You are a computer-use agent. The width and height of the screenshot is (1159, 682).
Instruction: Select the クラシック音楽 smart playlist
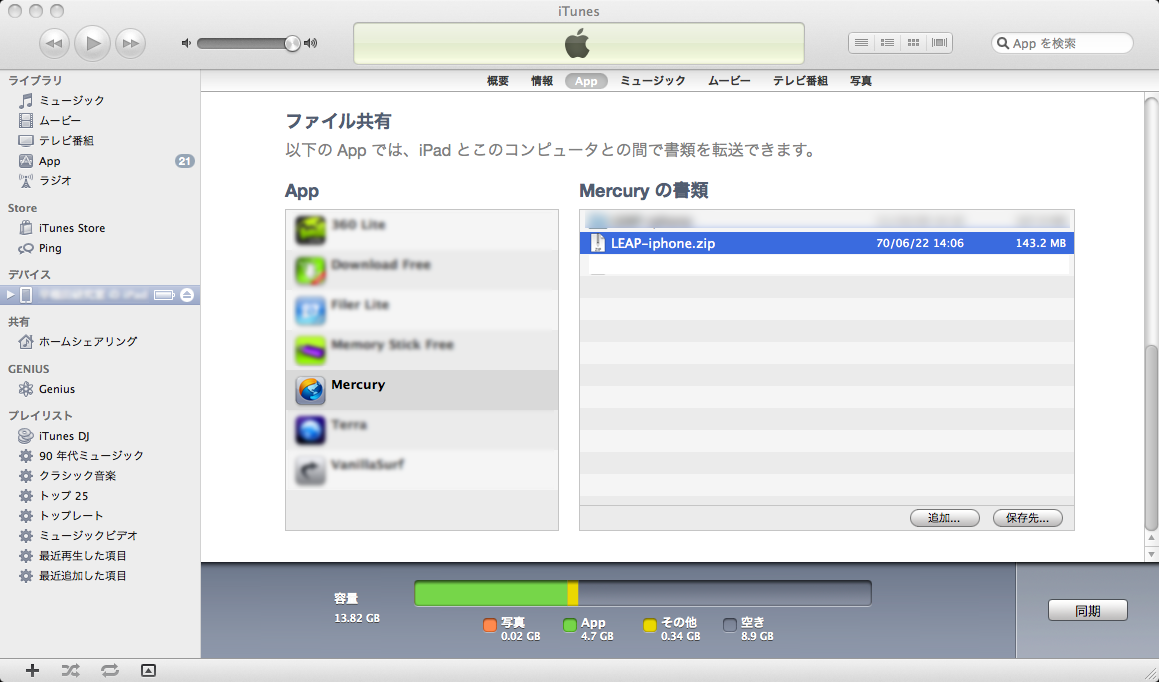click(x=67, y=476)
